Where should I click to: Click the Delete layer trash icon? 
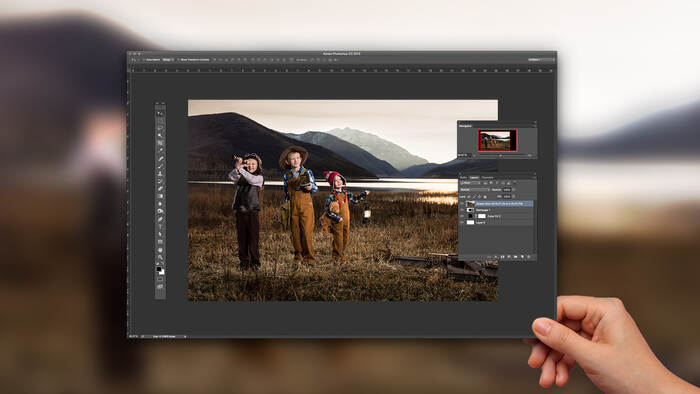tap(529, 257)
